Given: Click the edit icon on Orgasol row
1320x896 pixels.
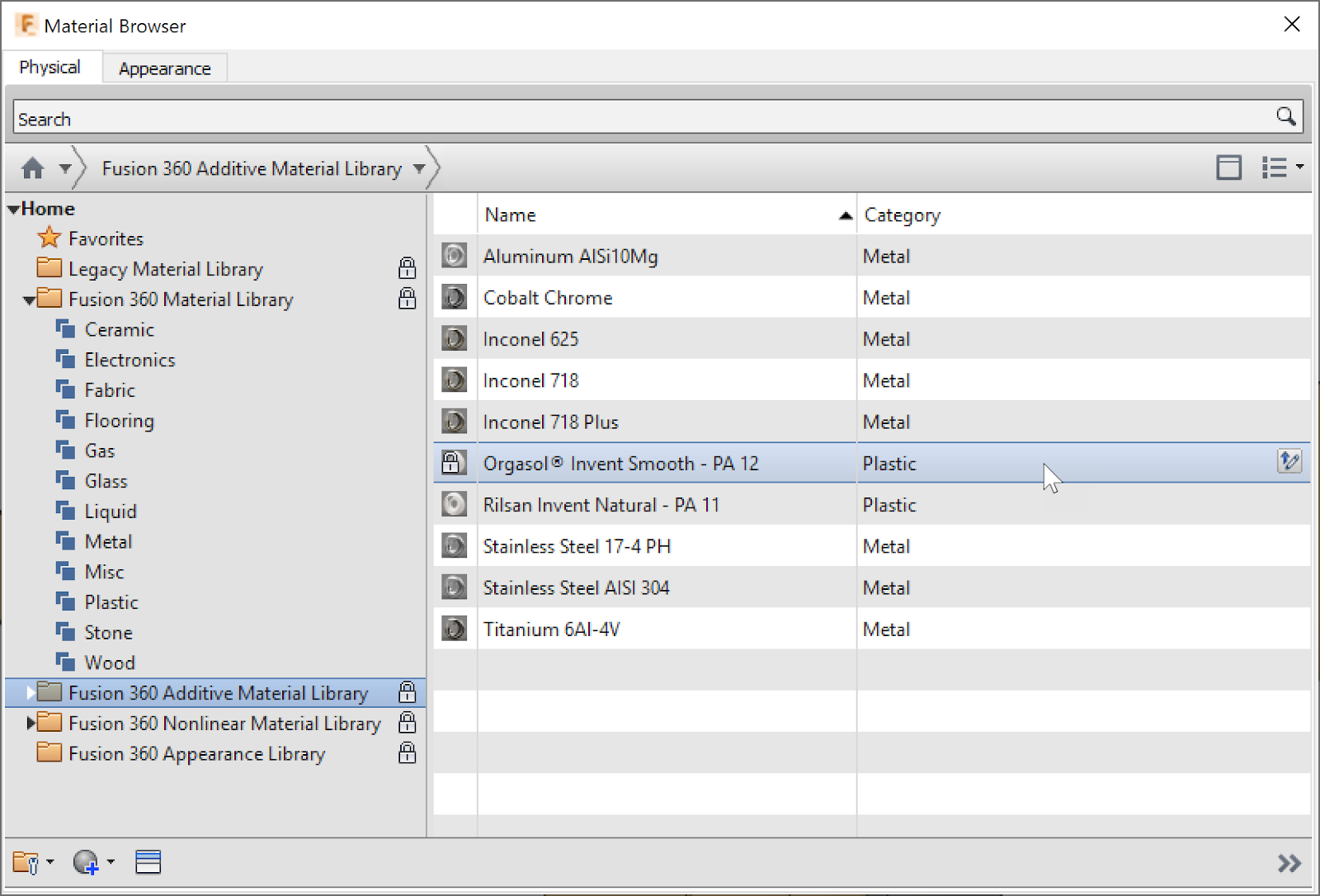Looking at the screenshot, I should click(x=1289, y=461).
